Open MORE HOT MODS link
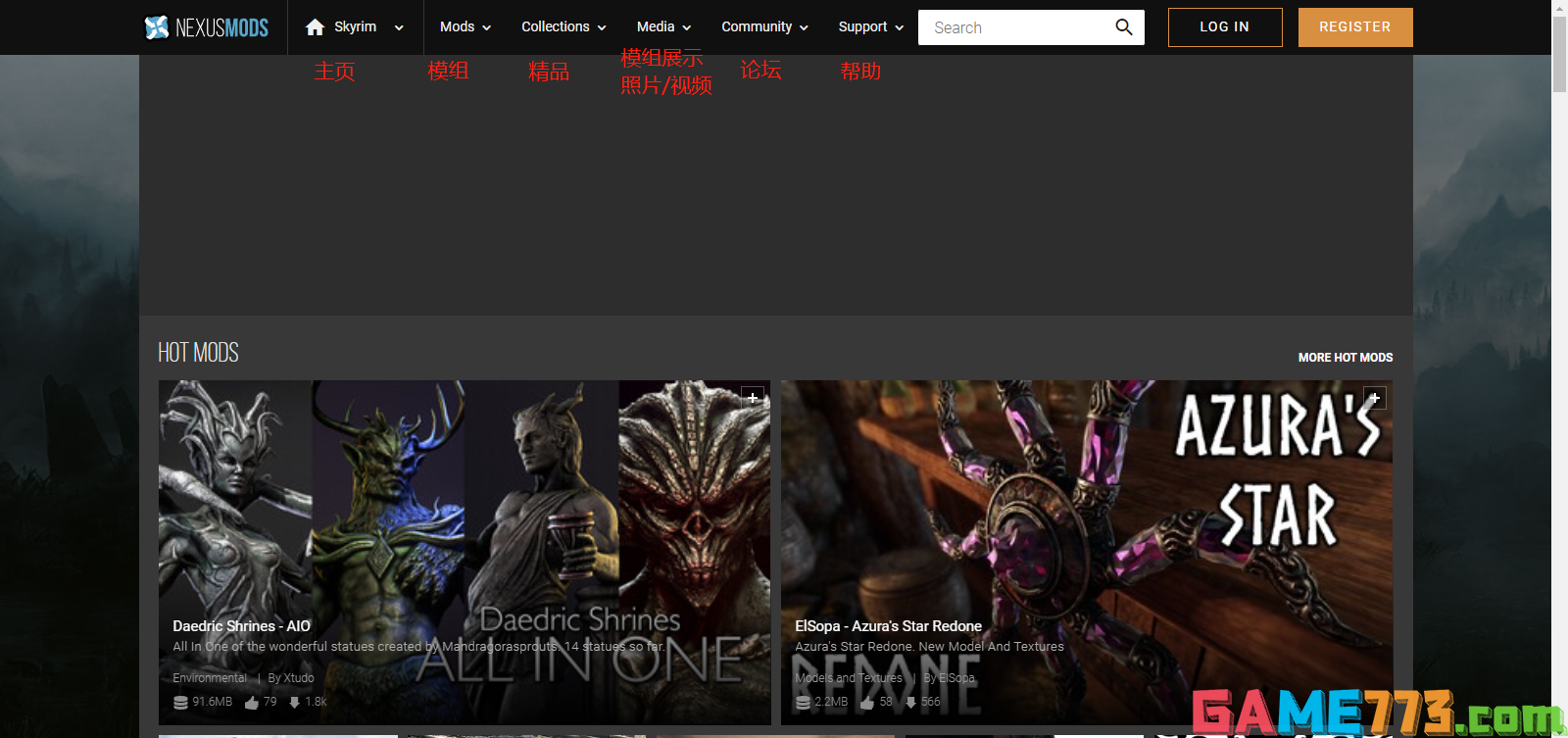The image size is (1568, 738). (1346, 358)
